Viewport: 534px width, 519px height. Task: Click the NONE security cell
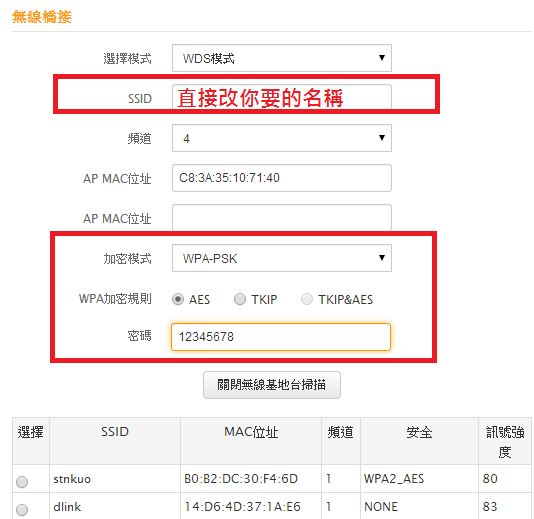pos(419,506)
